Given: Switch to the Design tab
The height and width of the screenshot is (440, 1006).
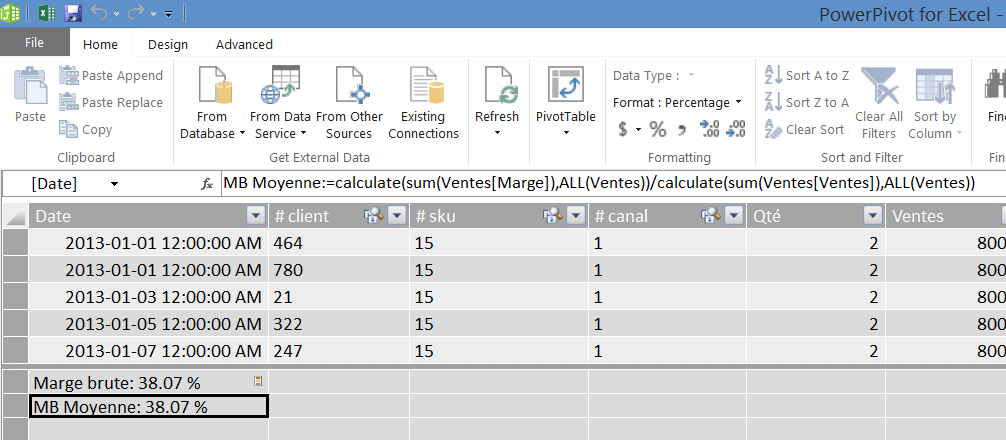Looking at the screenshot, I should click(167, 44).
